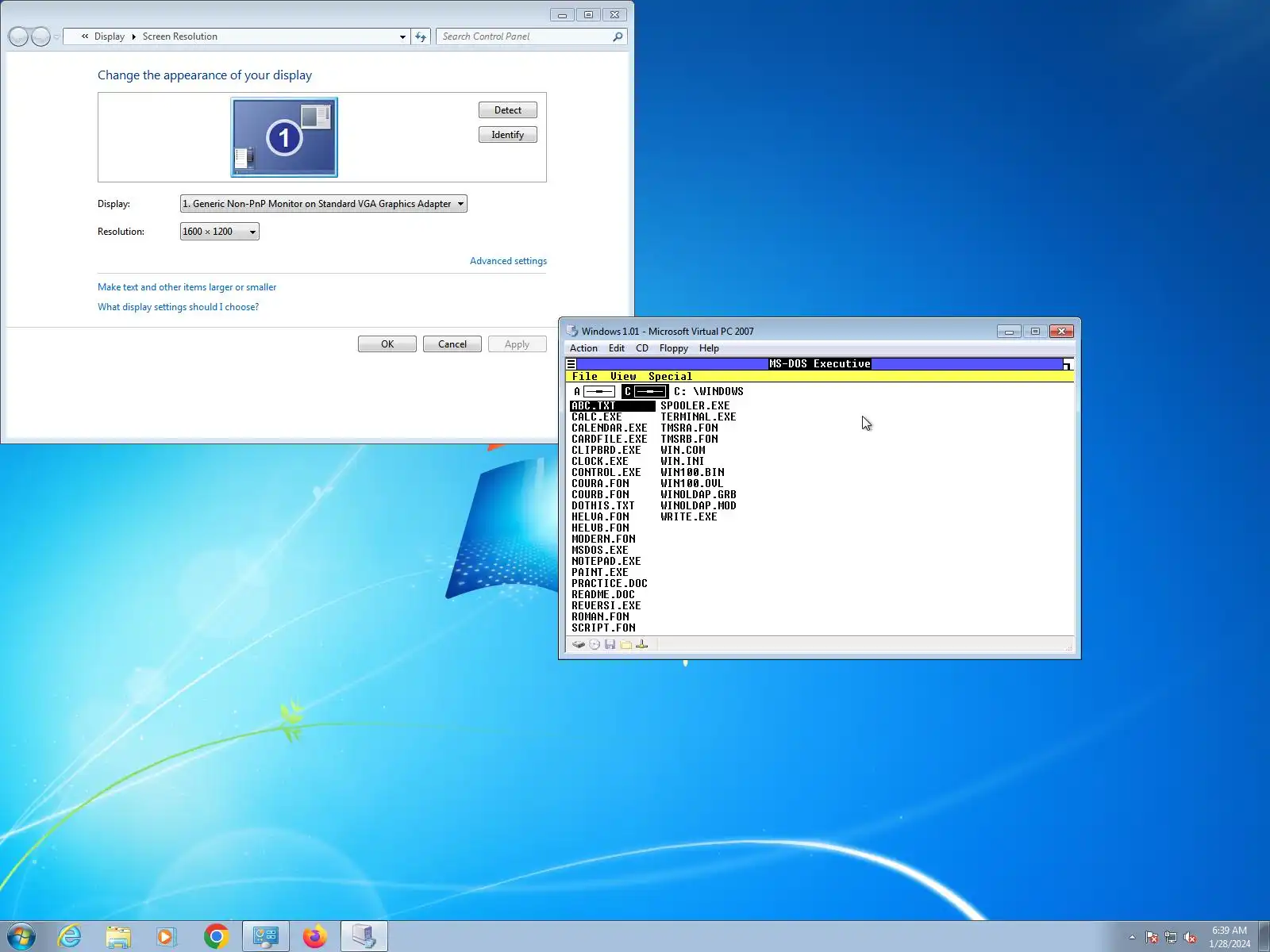Expand the Display breadcrumb arrow

tap(133, 36)
